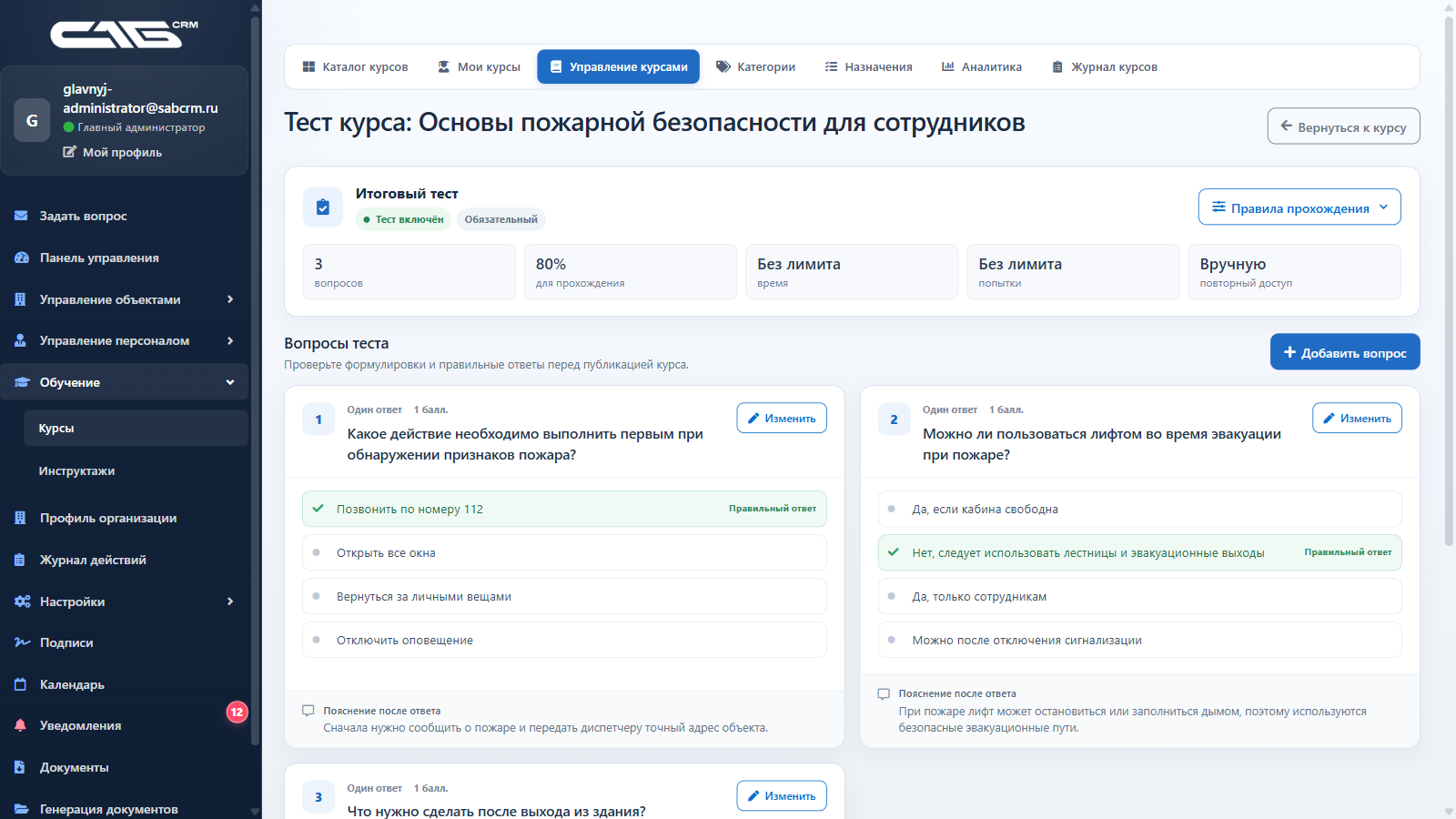Viewport: 1456px width, 819px height.
Task: Collapse the Обучение section
Action: point(230,382)
